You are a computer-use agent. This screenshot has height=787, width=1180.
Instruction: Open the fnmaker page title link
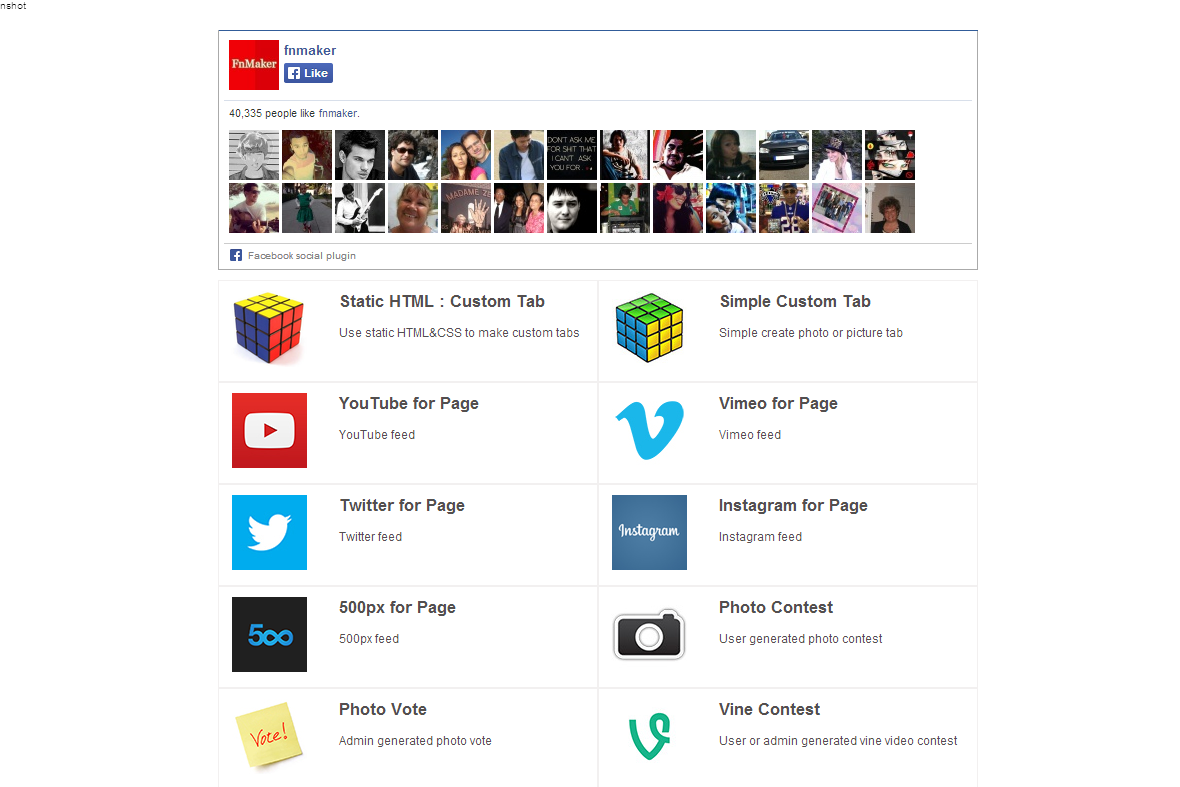pyautogui.click(x=309, y=50)
